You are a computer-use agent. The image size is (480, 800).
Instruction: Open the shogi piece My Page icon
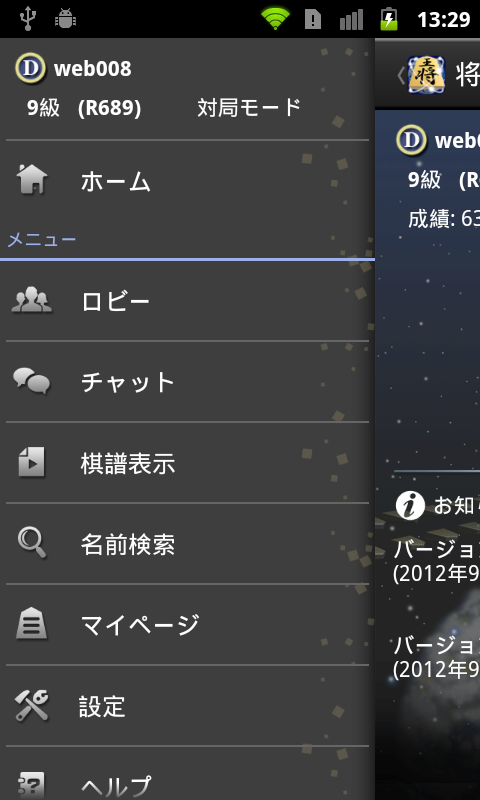point(32,624)
